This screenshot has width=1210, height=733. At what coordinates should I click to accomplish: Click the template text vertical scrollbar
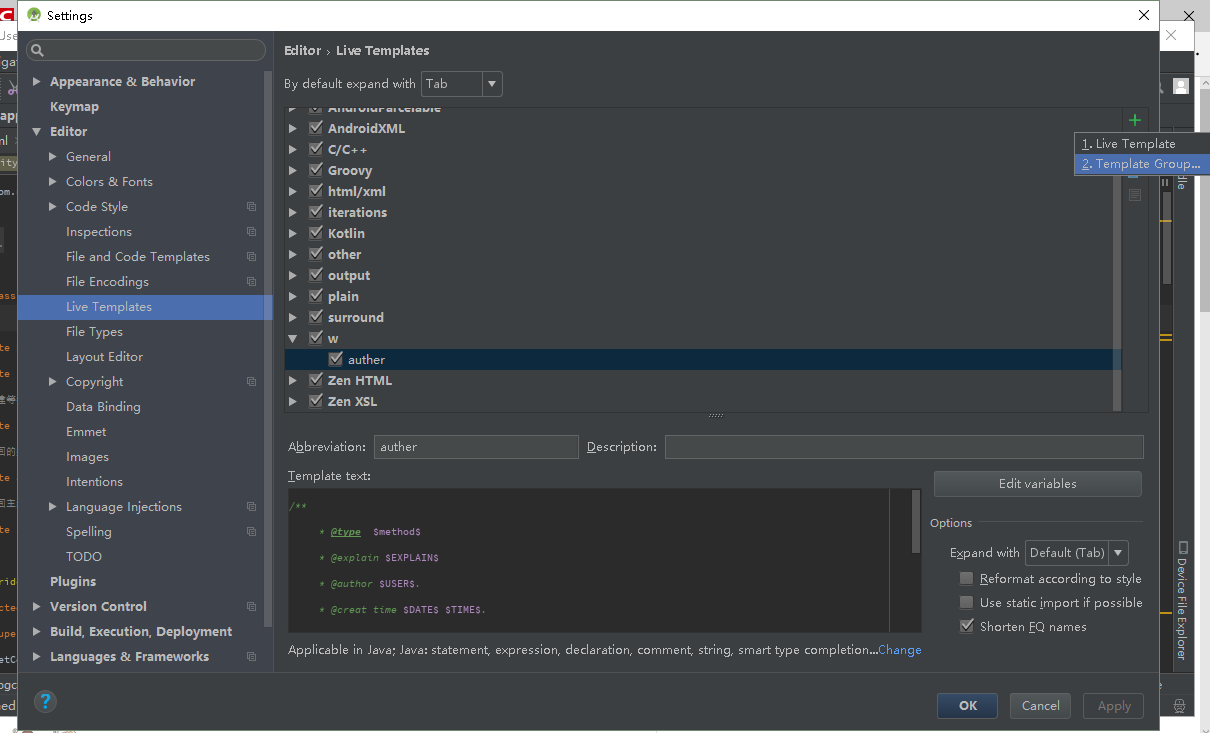(x=916, y=520)
